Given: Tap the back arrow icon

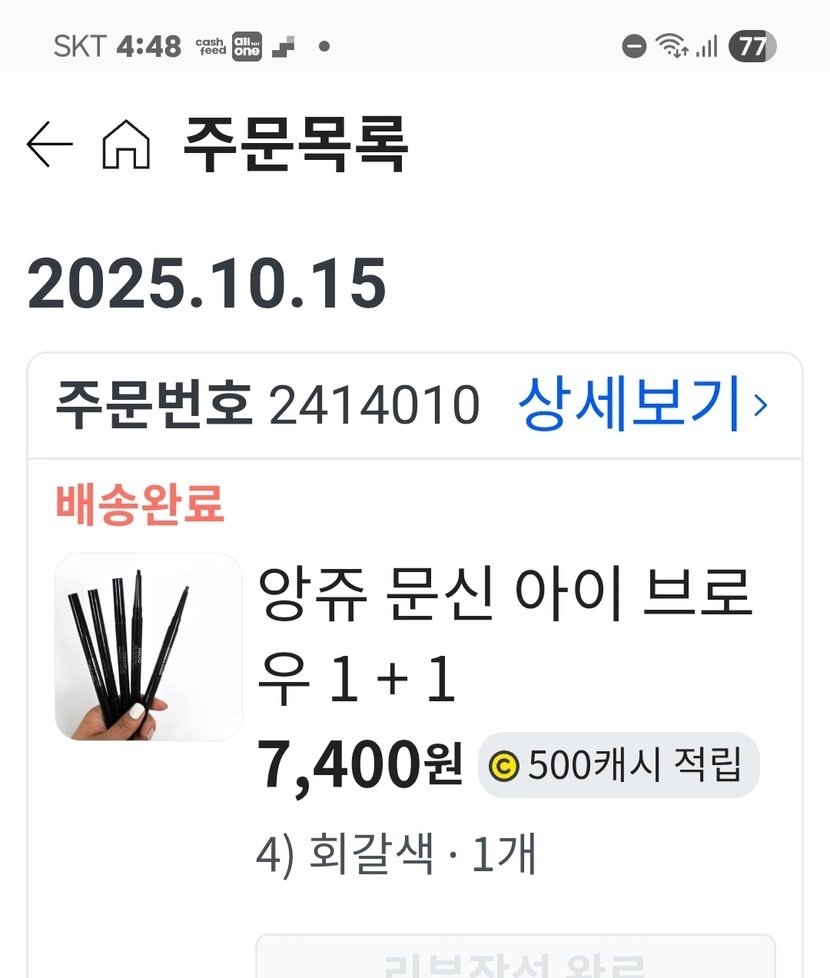Looking at the screenshot, I should 50,144.
